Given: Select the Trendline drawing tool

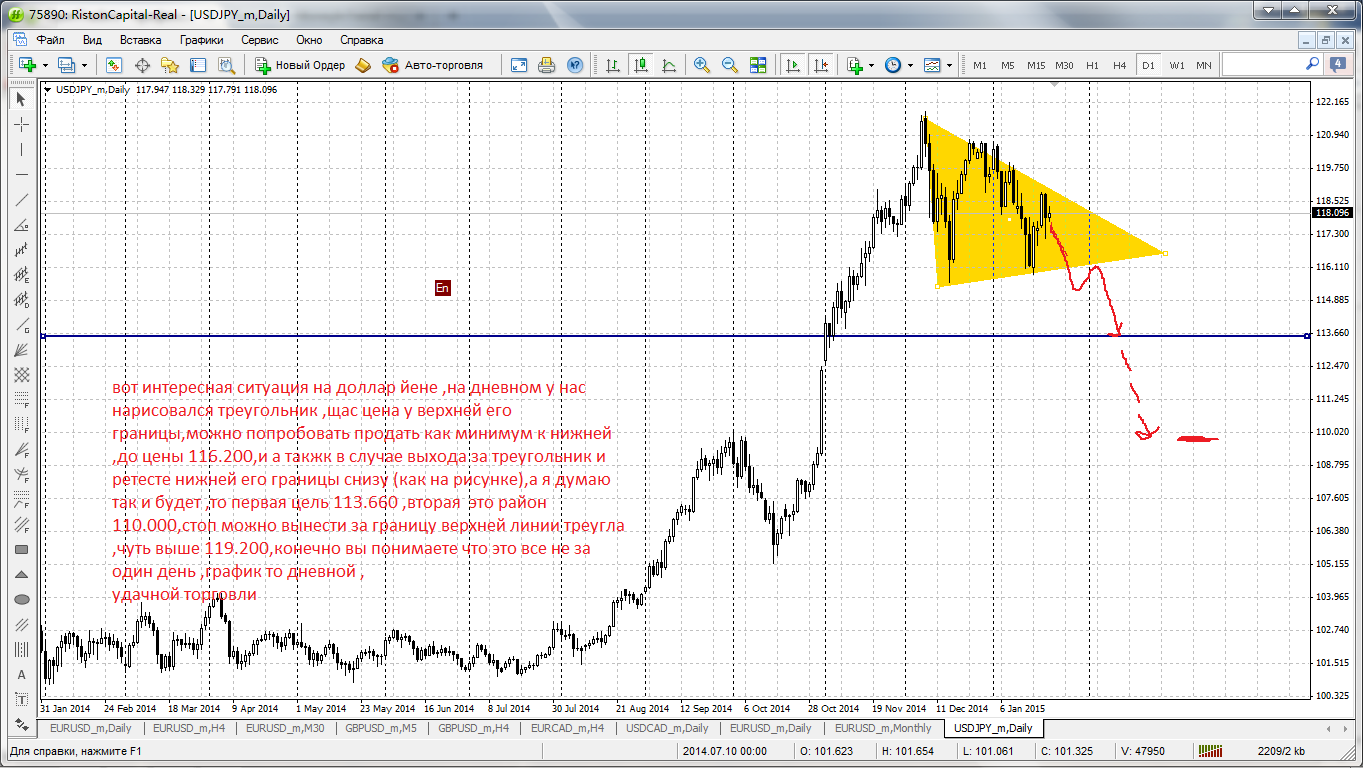Looking at the screenshot, I should pos(21,200).
